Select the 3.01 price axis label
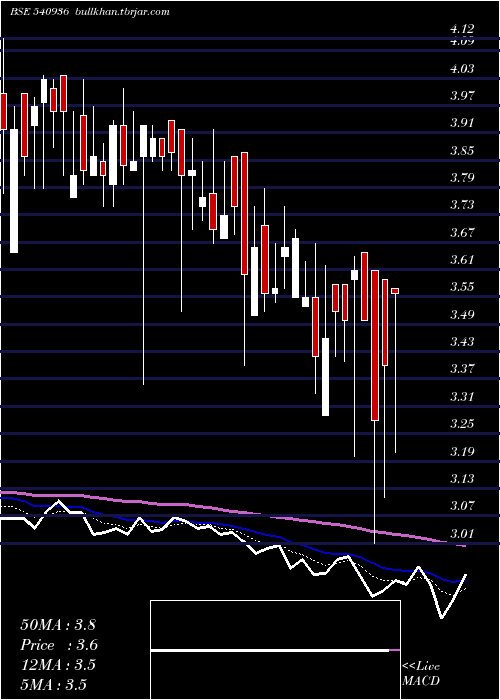Image resolution: width=500 pixels, height=700 pixels. pyautogui.click(x=462, y=533)
